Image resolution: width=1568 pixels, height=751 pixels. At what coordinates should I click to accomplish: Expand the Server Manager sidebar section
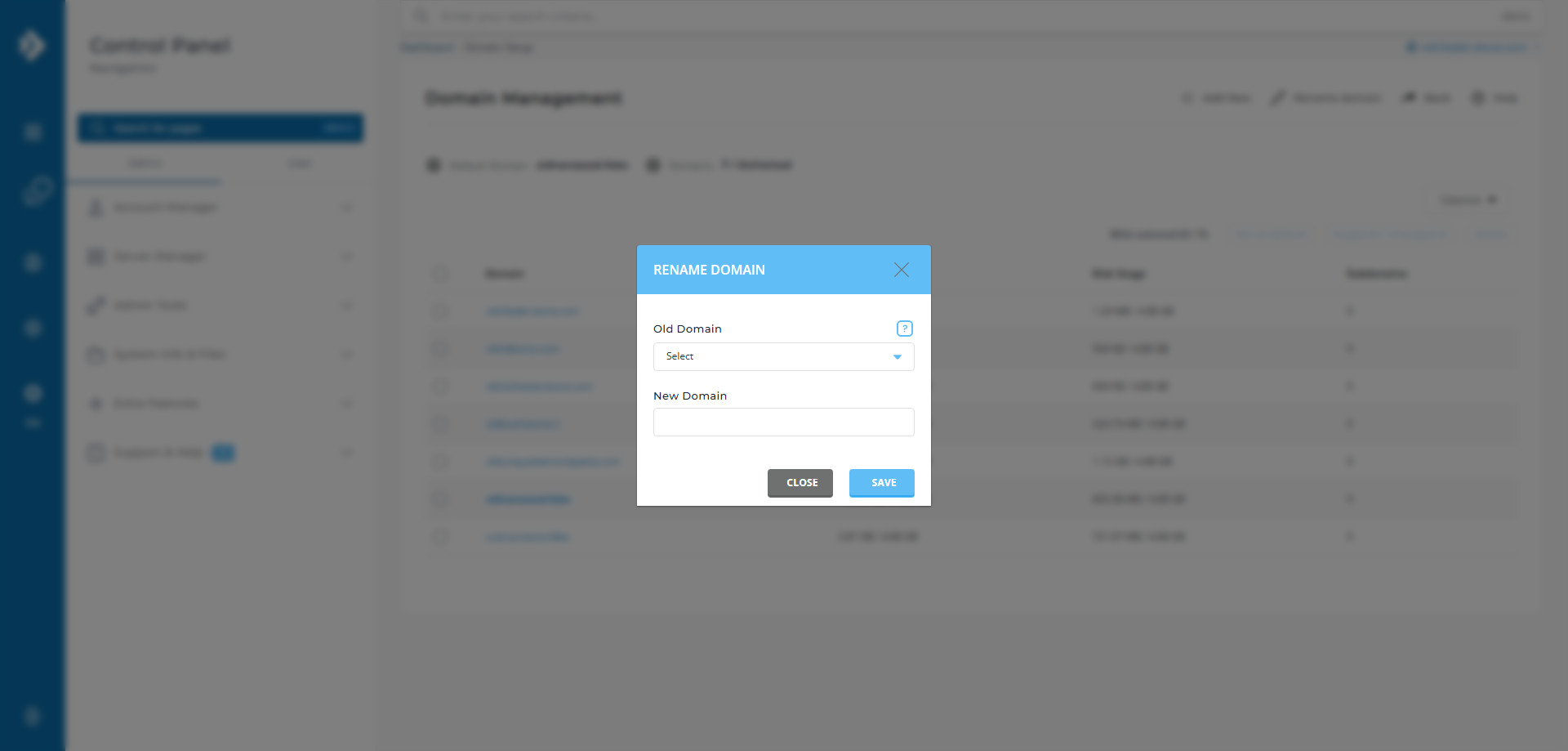click(347, 256)
